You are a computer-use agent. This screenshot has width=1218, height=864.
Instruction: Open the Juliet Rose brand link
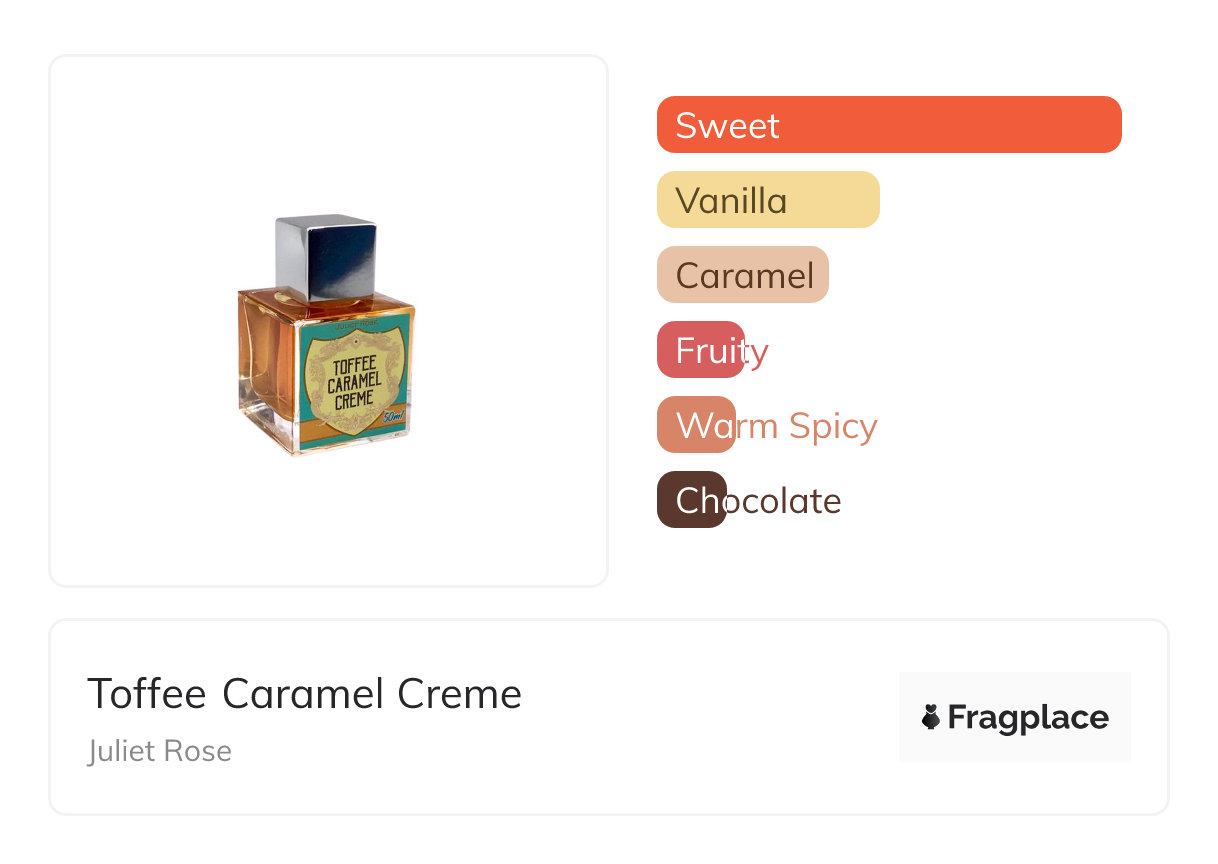[x=159, y=751]
